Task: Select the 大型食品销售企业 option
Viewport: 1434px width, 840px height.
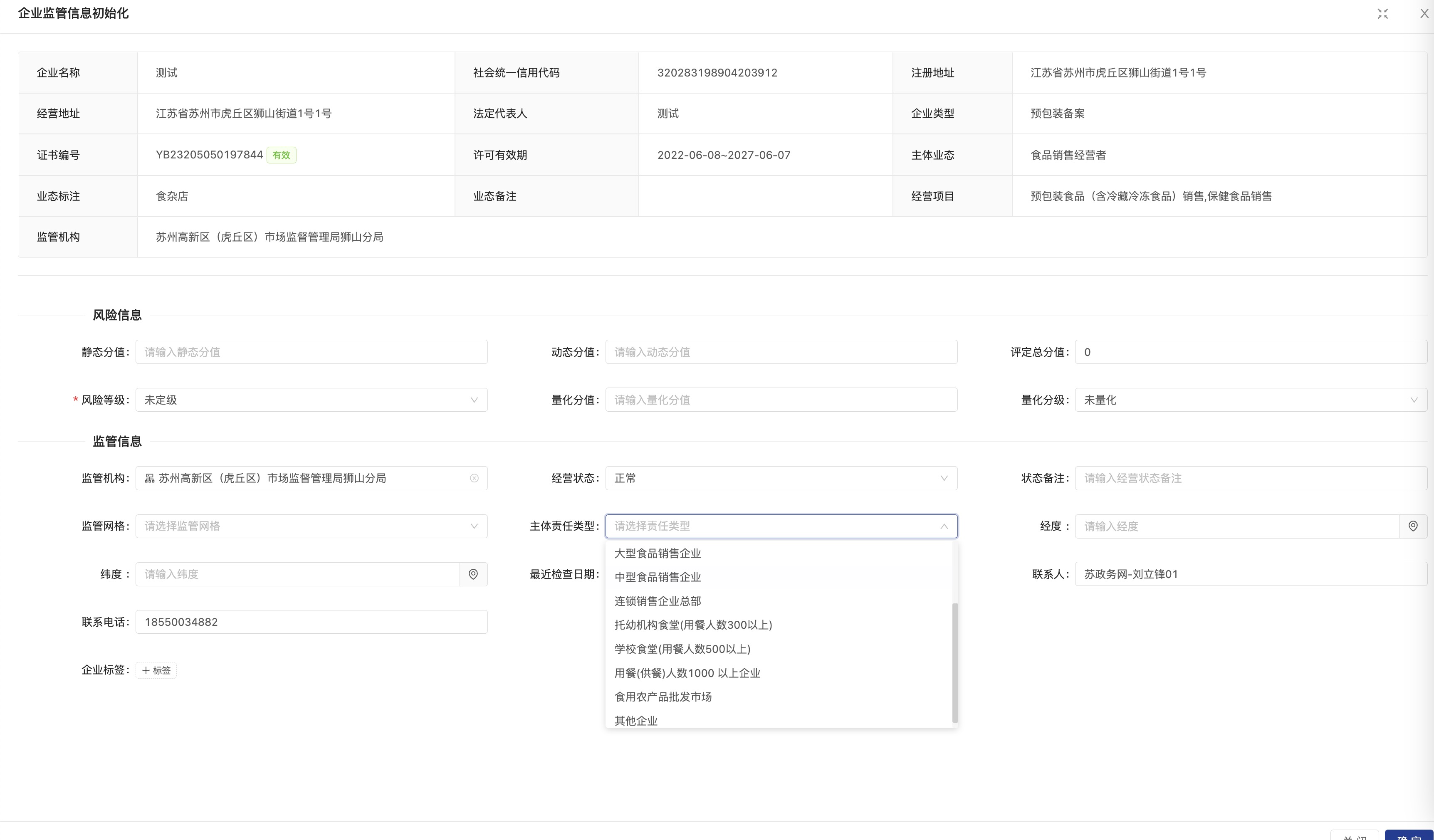Action: tap(658, 553)
